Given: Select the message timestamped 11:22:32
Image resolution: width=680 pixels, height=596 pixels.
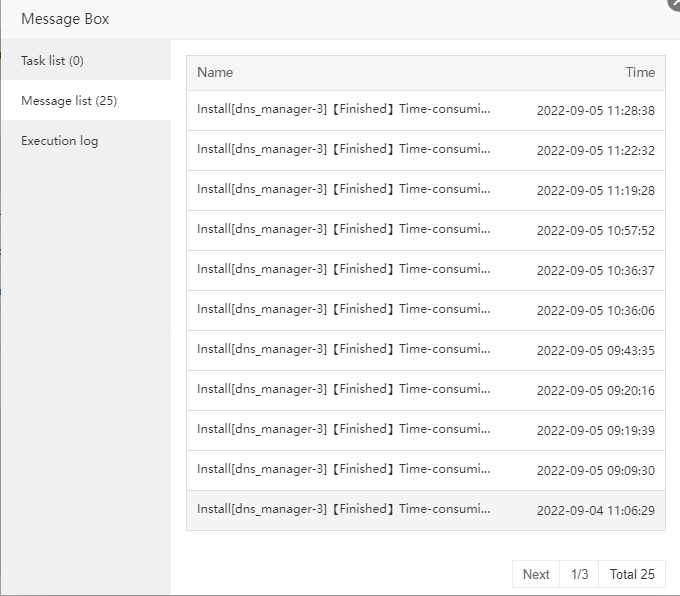Looking at the screenshot, I should click(344, 150).
